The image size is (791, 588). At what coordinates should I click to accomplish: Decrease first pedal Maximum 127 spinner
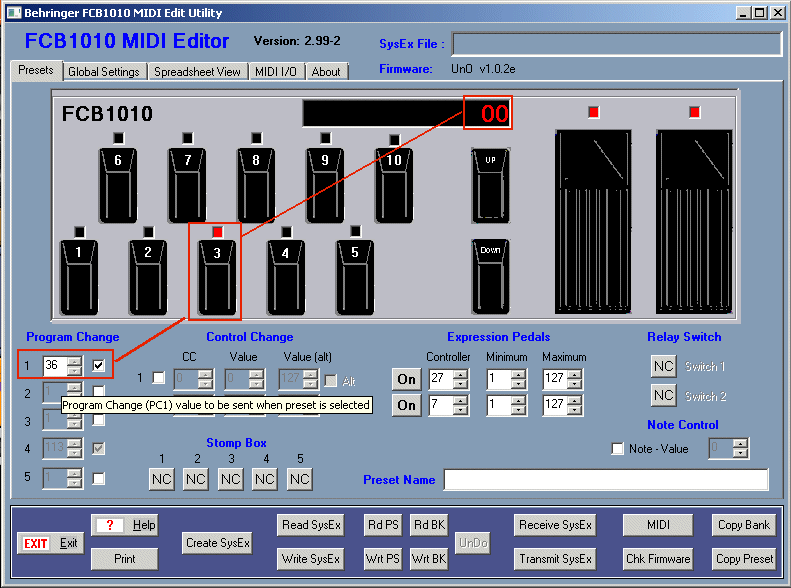[x=575, y=384]
